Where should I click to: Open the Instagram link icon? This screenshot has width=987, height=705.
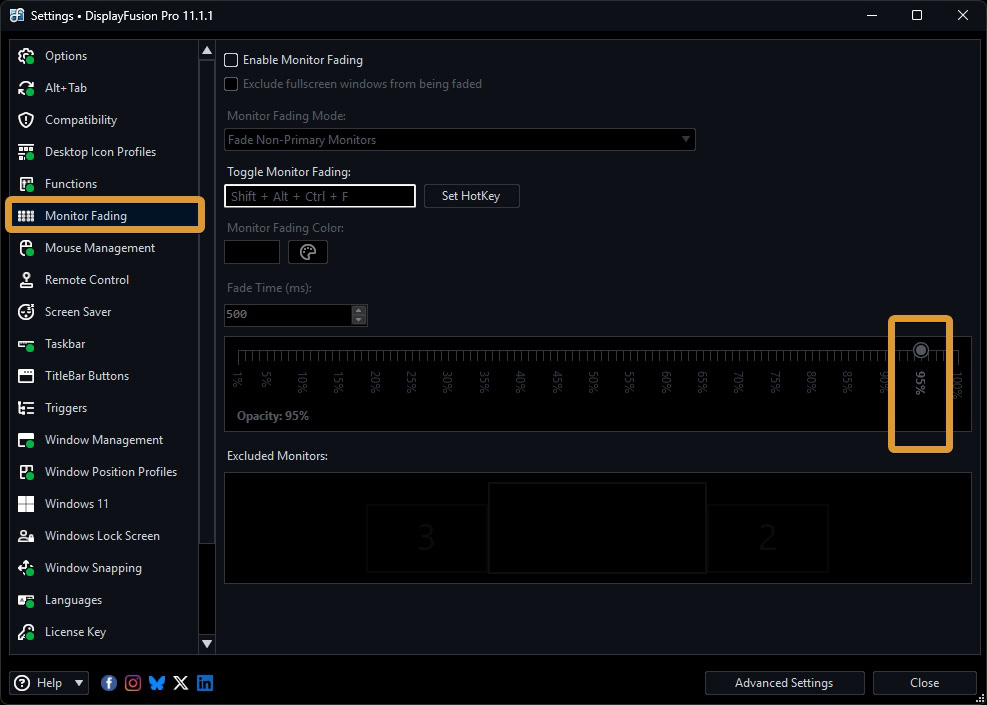133,683
